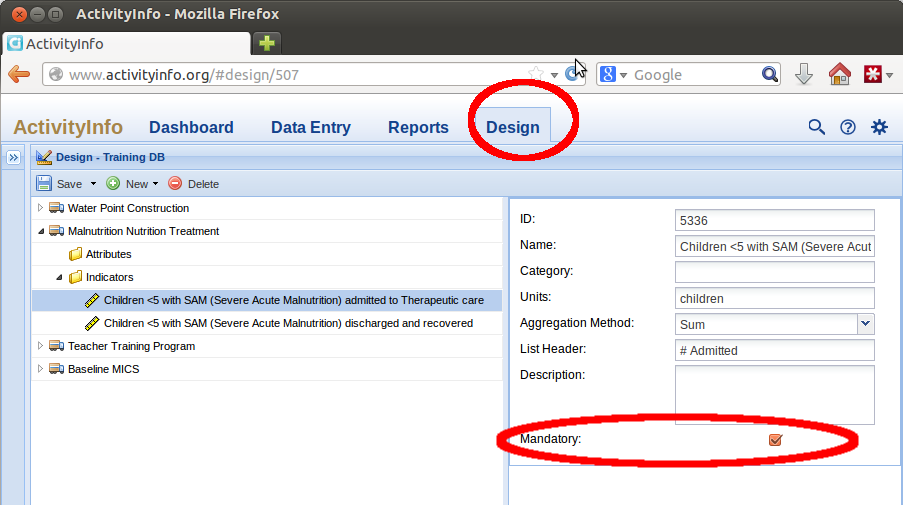Click the empty Category field

[x=775, y=272]
